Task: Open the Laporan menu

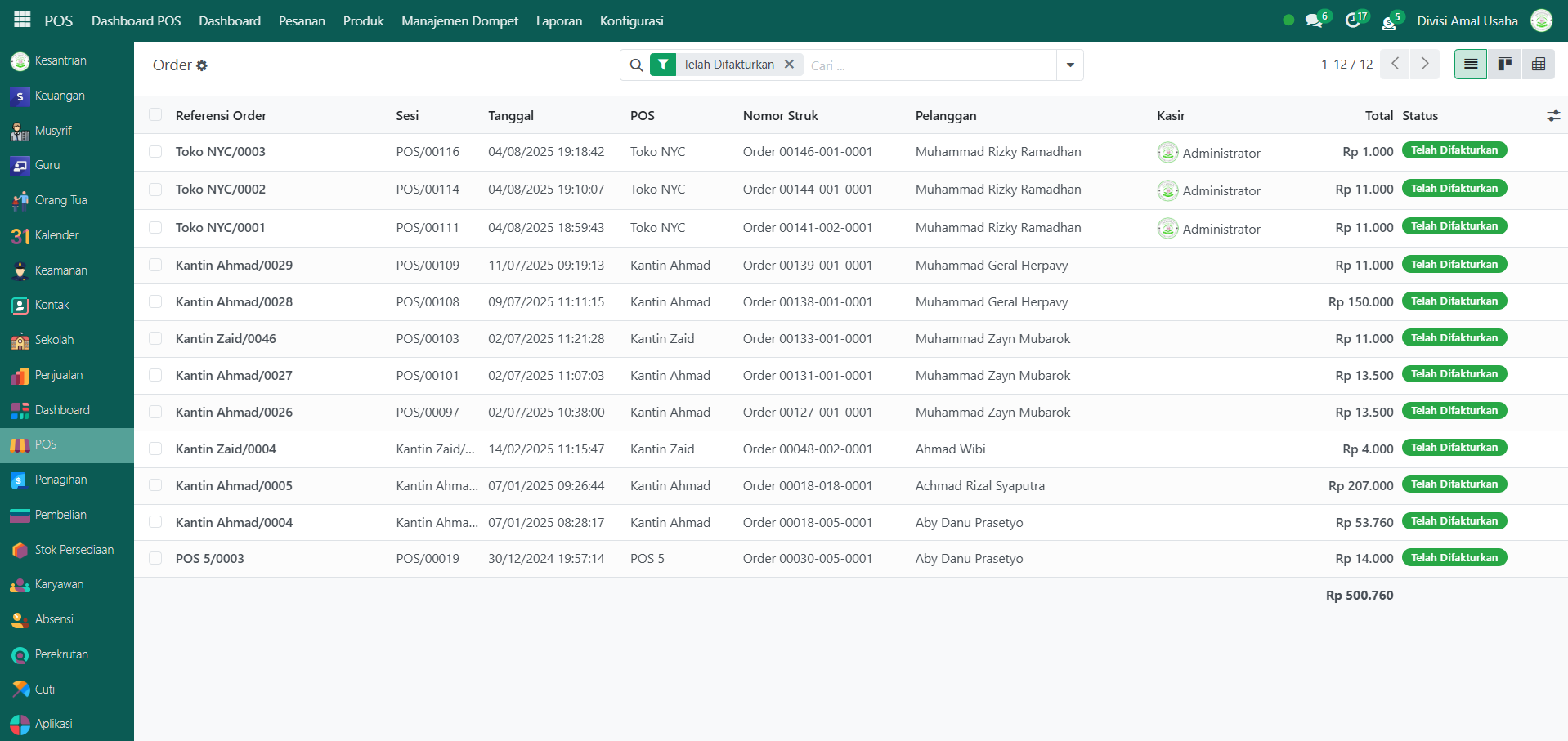Action: (558, 20)
